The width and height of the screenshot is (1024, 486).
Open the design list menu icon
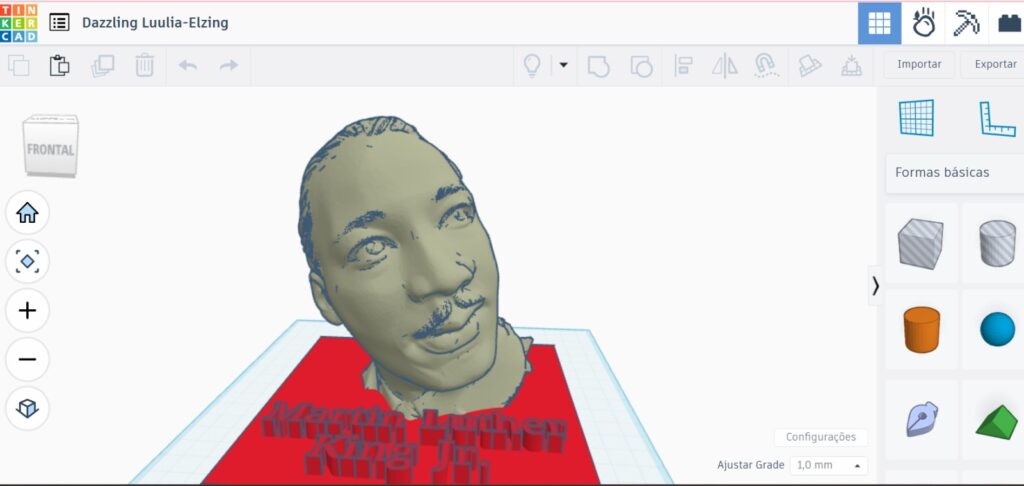point(59,23)
